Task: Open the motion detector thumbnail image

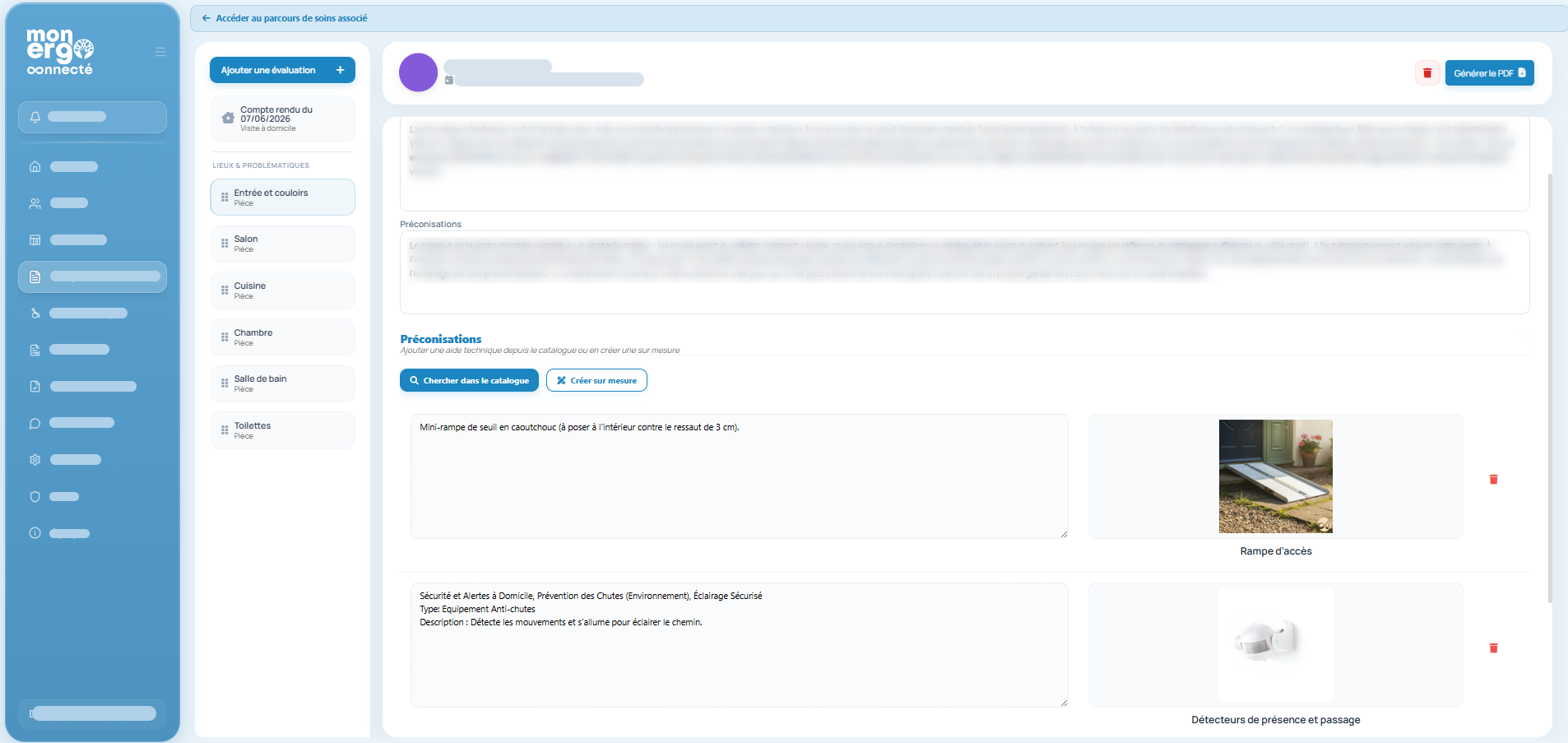Action: (x=1275, y=645)
